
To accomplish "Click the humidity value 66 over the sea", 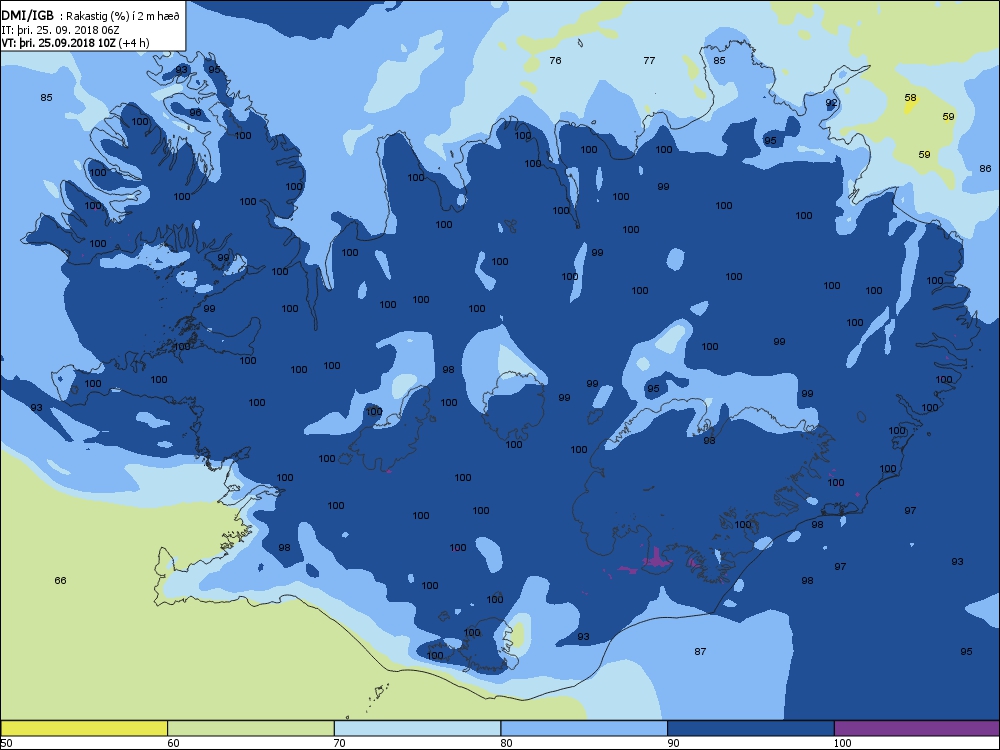I will click(61, 580).
